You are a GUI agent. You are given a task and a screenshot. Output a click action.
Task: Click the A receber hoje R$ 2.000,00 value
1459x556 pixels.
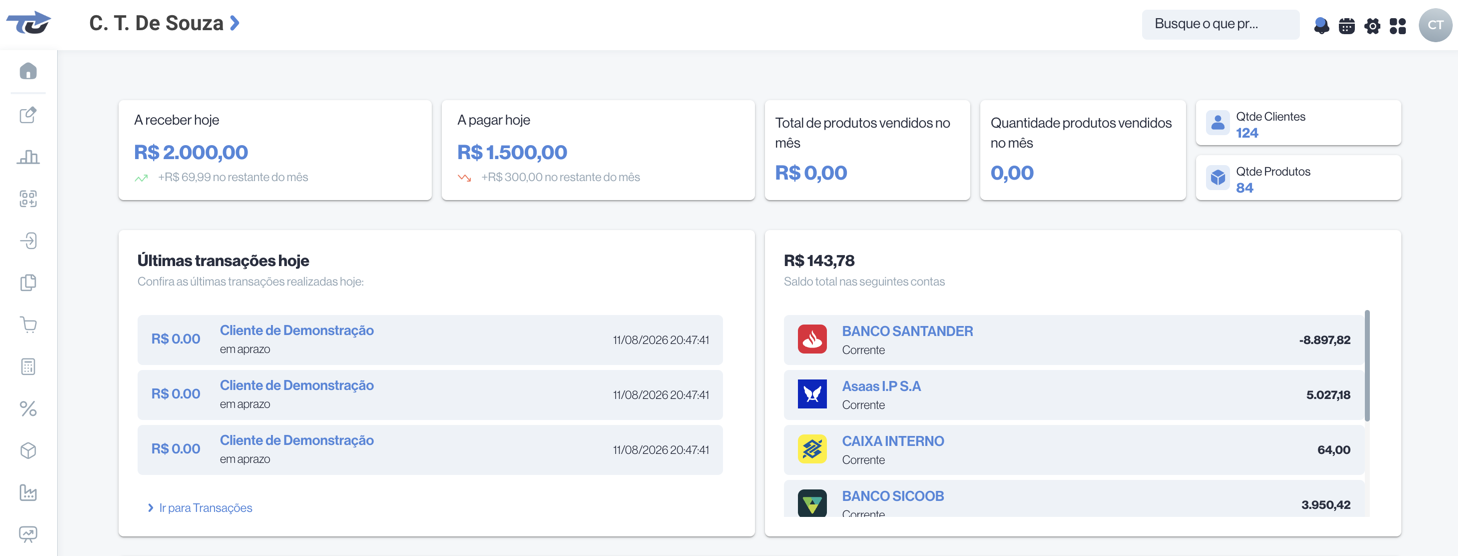(x=191, y=152)
